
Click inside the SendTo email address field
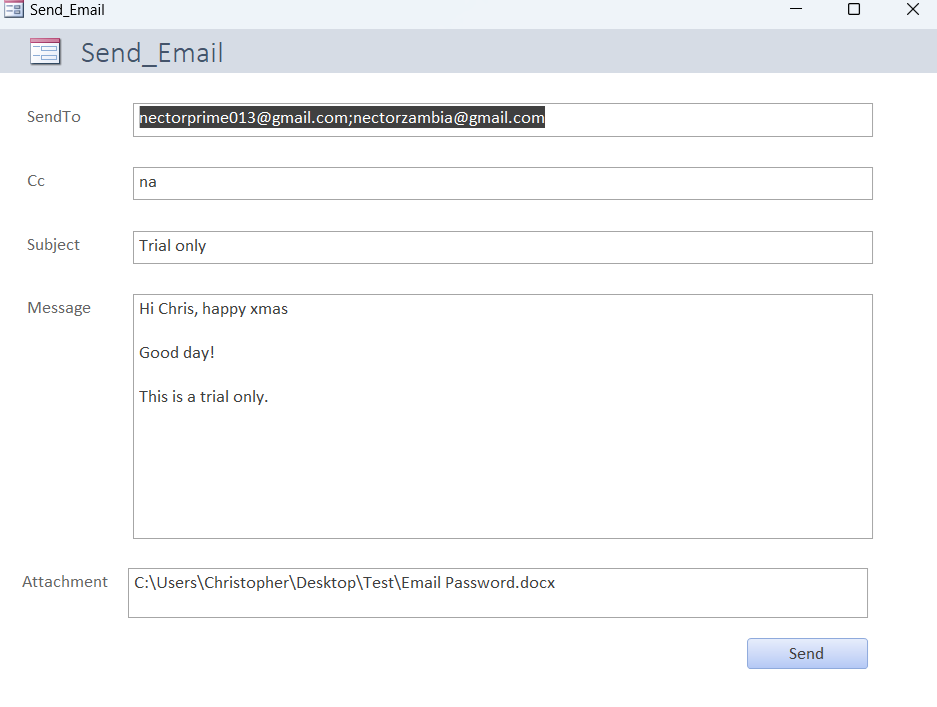coord(502,119)
